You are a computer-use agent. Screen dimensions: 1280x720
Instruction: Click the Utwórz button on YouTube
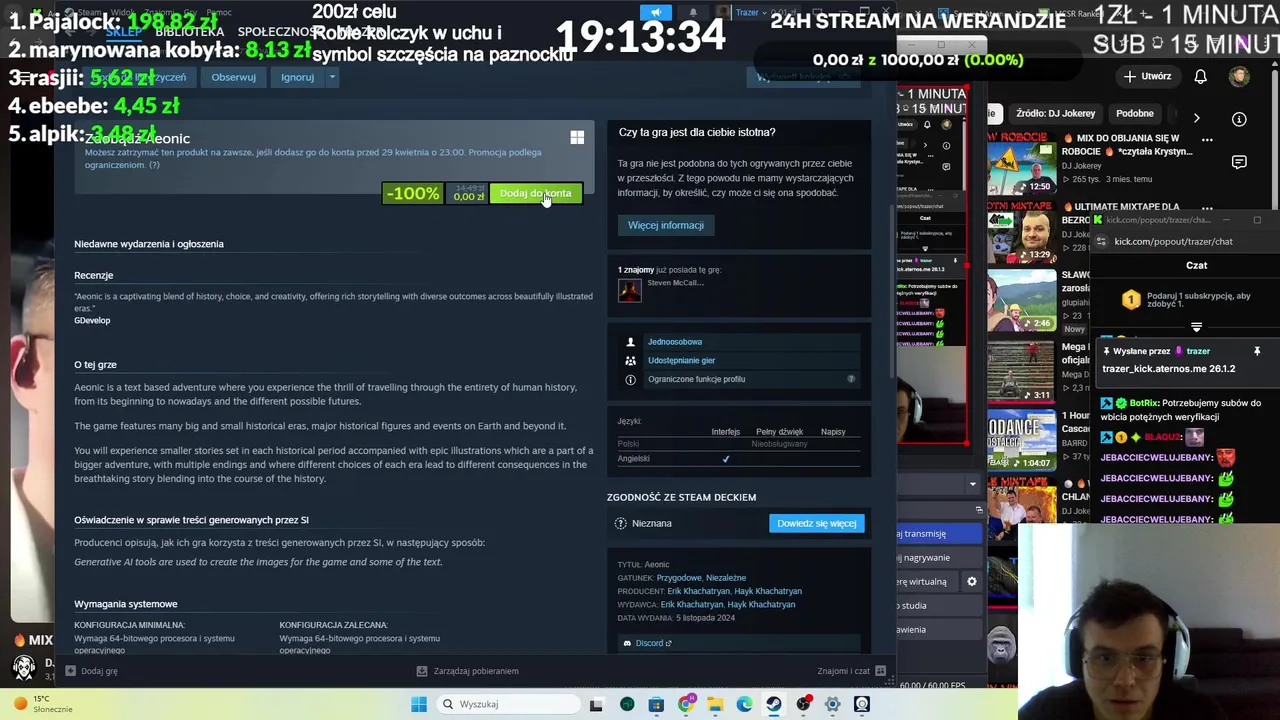click(1147, 76)
